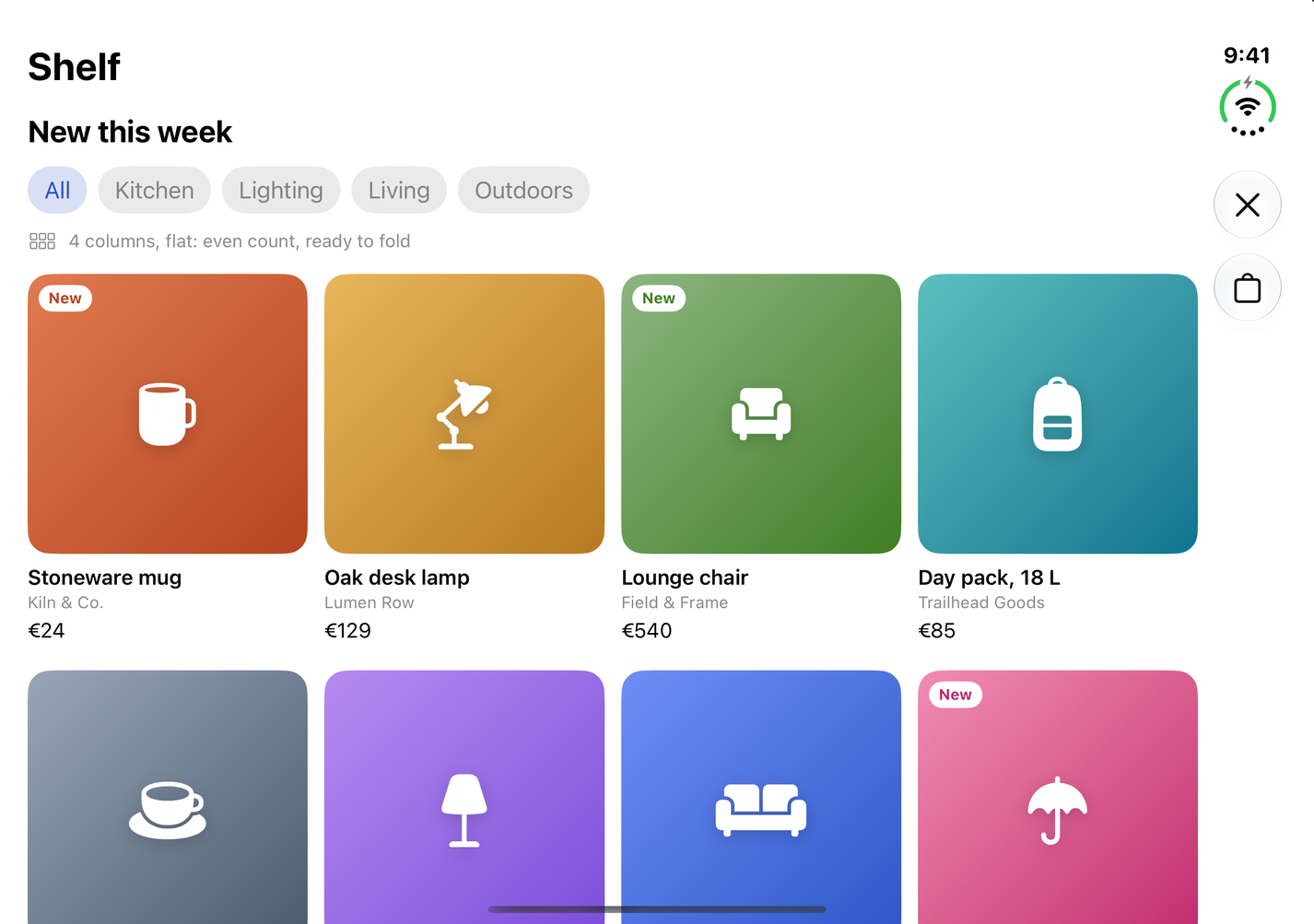
Task: Click the 9:41 clock
Action: (1247, 55)
